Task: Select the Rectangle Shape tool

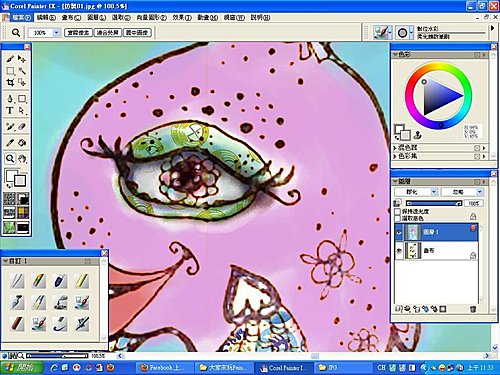Action: pos(22,99)
